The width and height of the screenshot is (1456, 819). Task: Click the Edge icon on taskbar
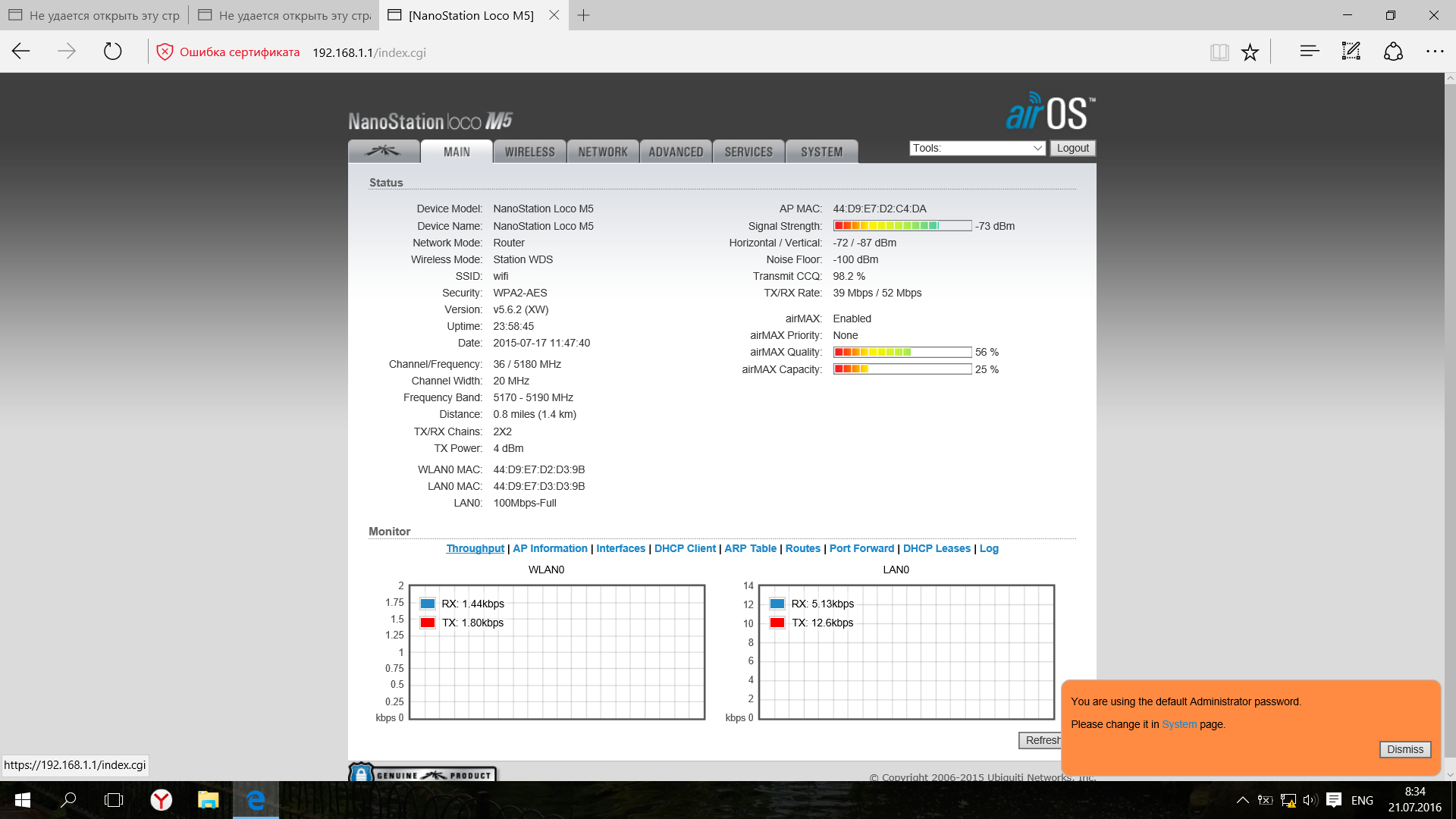(x=256, y=800)
